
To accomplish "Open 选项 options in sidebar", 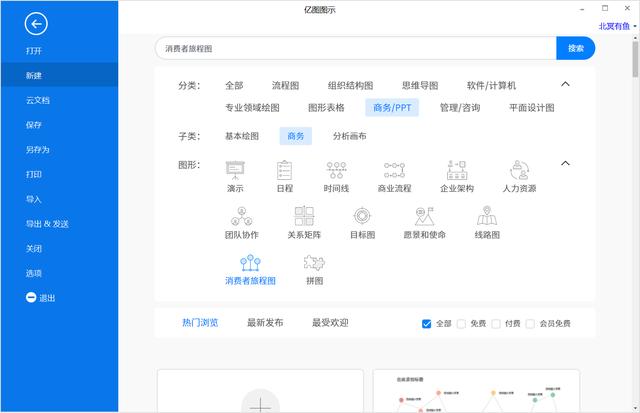I will 60,273.
